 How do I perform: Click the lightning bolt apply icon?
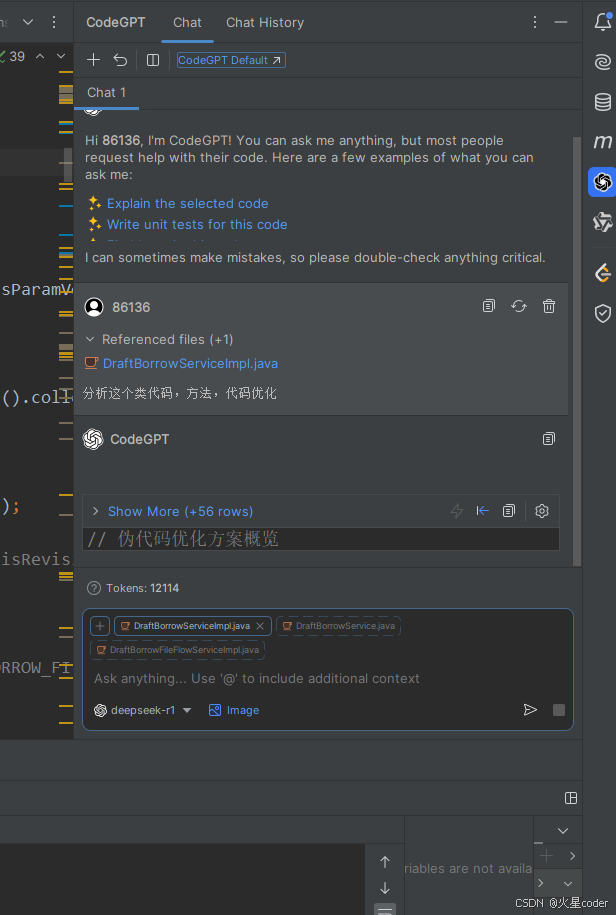457,511
